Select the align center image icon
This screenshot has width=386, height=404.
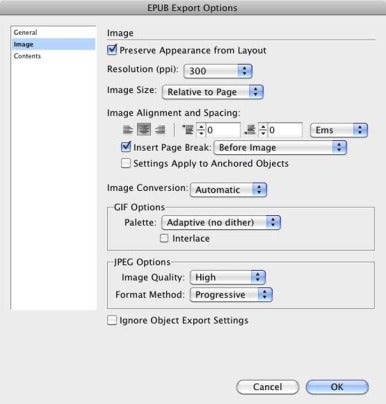pos(144,130)
